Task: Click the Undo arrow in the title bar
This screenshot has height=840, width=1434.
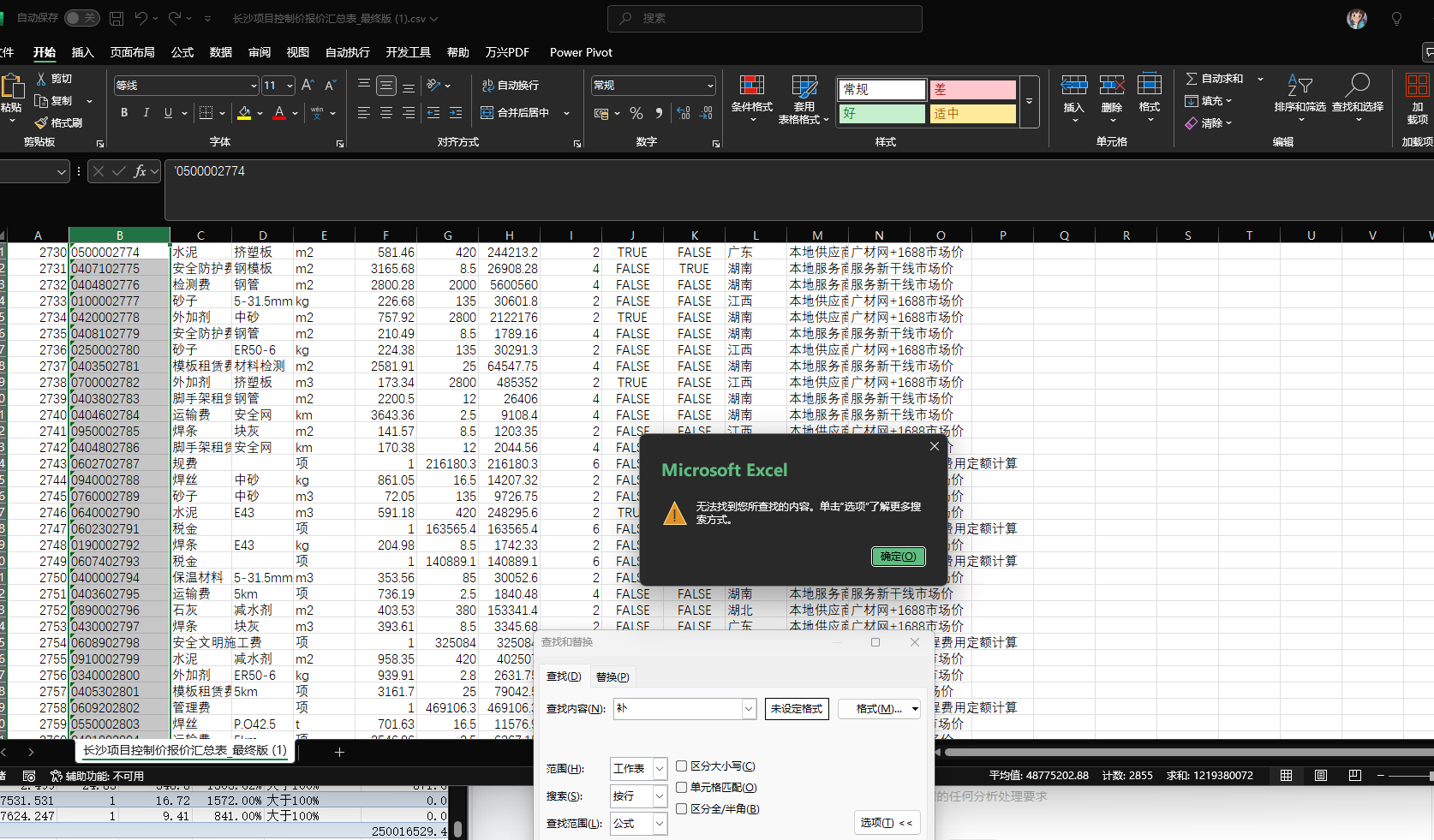Action: (x=141, y=18)
